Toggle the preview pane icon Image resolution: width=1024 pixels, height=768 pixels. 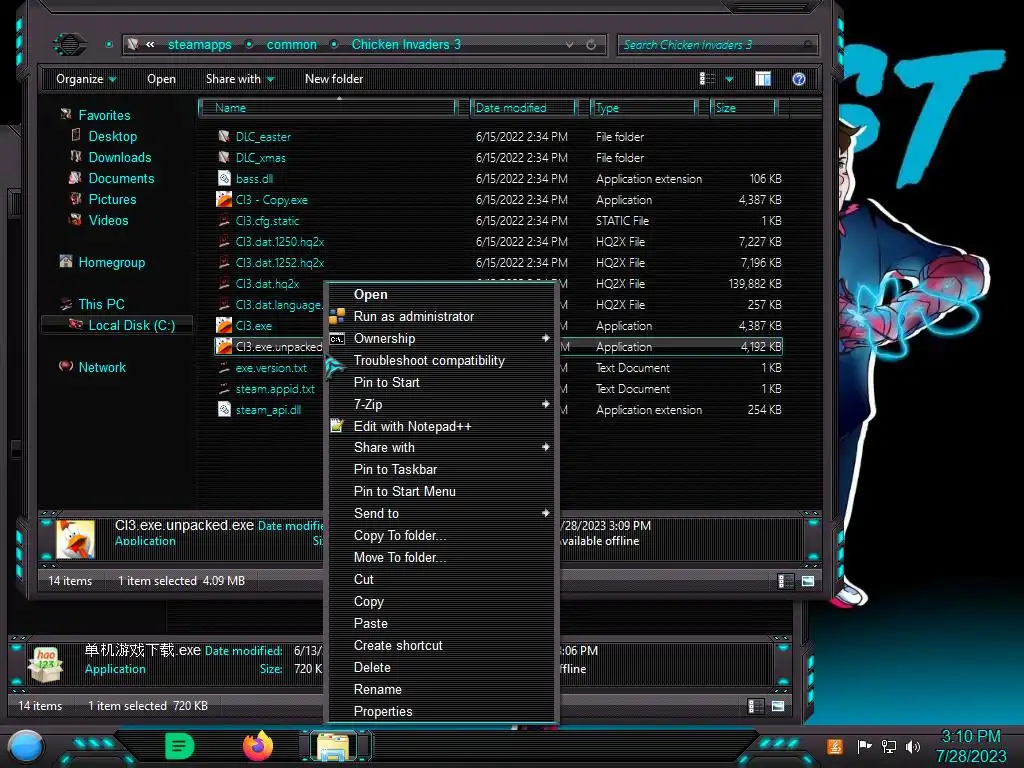click(763, 79)
